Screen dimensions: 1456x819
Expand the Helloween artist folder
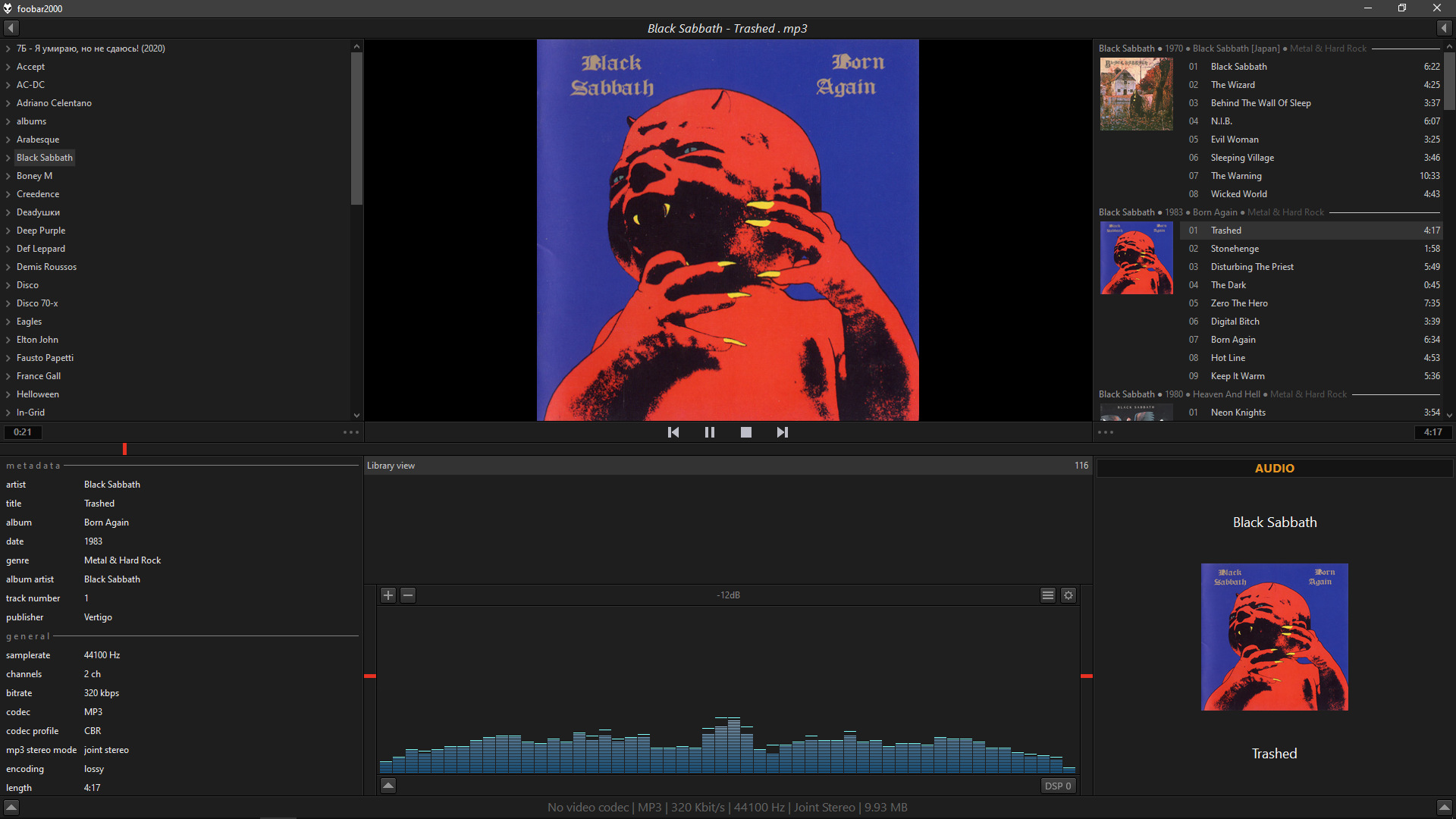8,394
